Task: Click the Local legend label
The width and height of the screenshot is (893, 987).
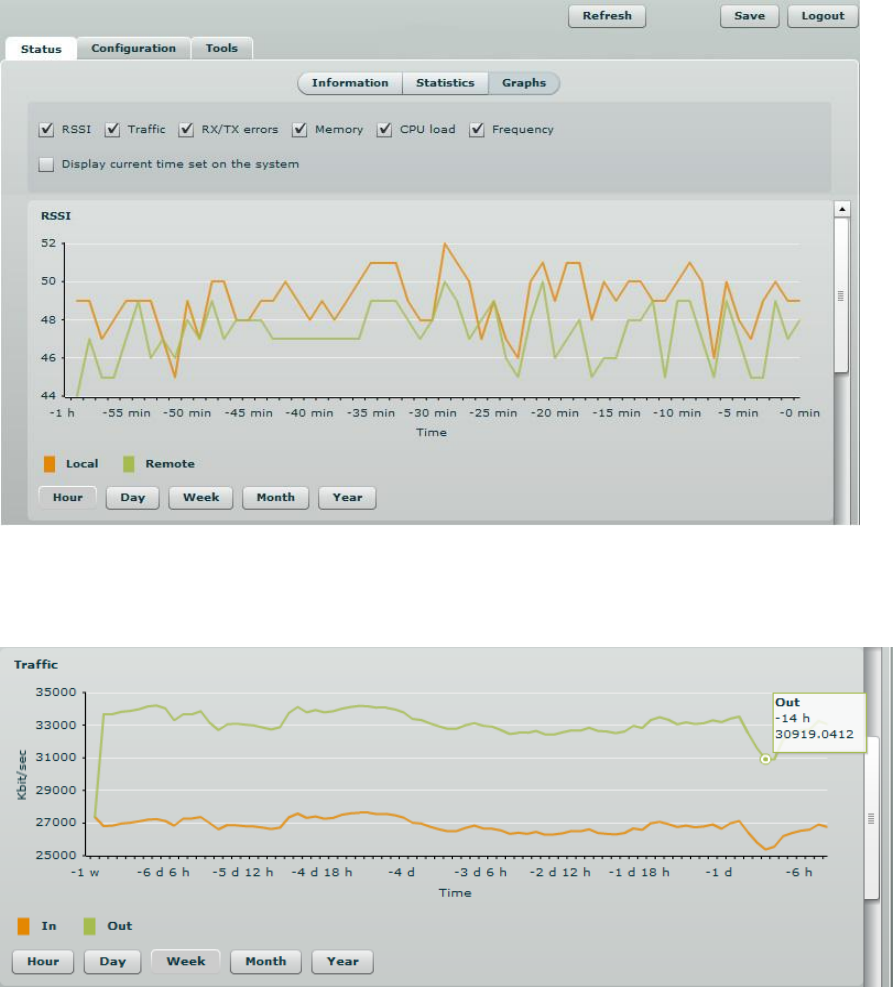Action: pyautogui.click(x=82, y=464)
